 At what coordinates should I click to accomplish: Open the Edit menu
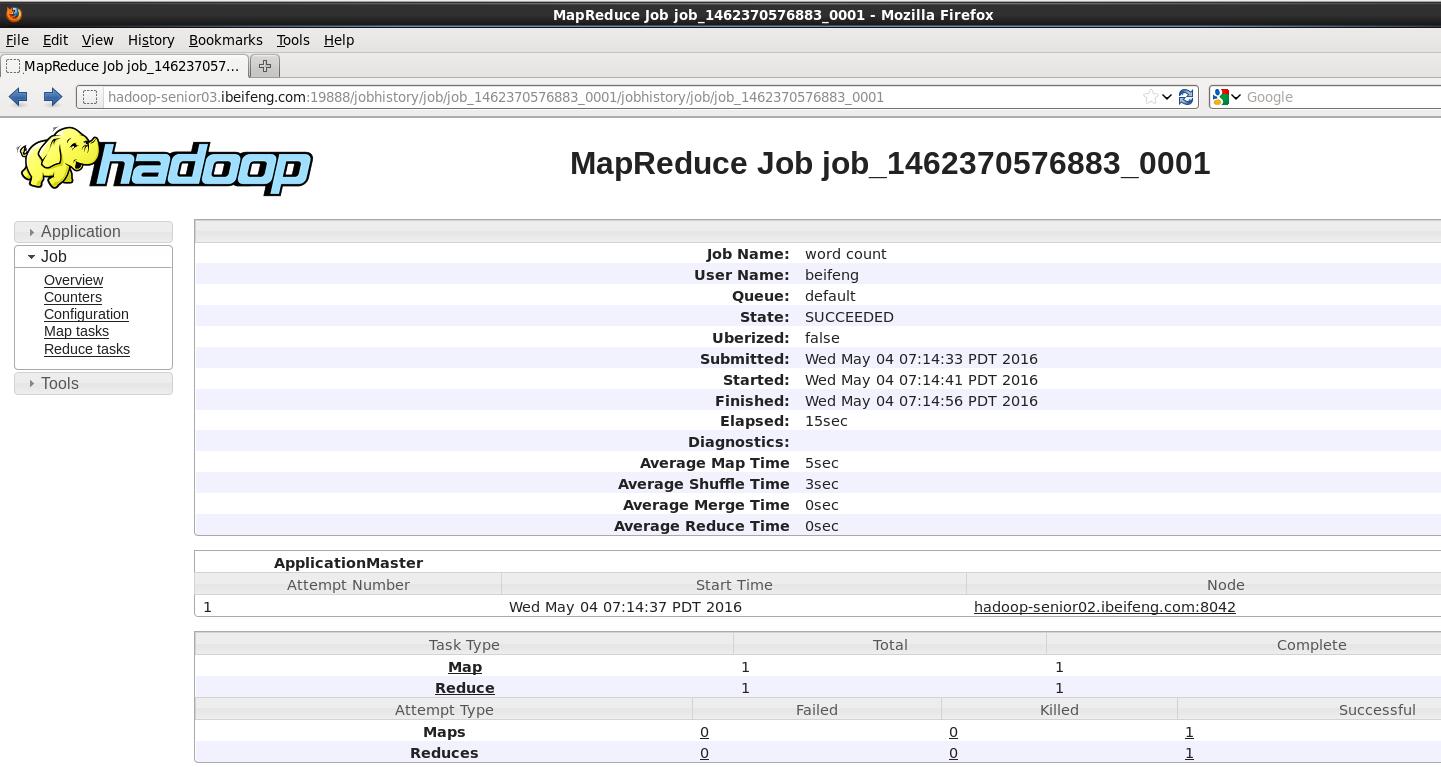click(x=55, y=40)
